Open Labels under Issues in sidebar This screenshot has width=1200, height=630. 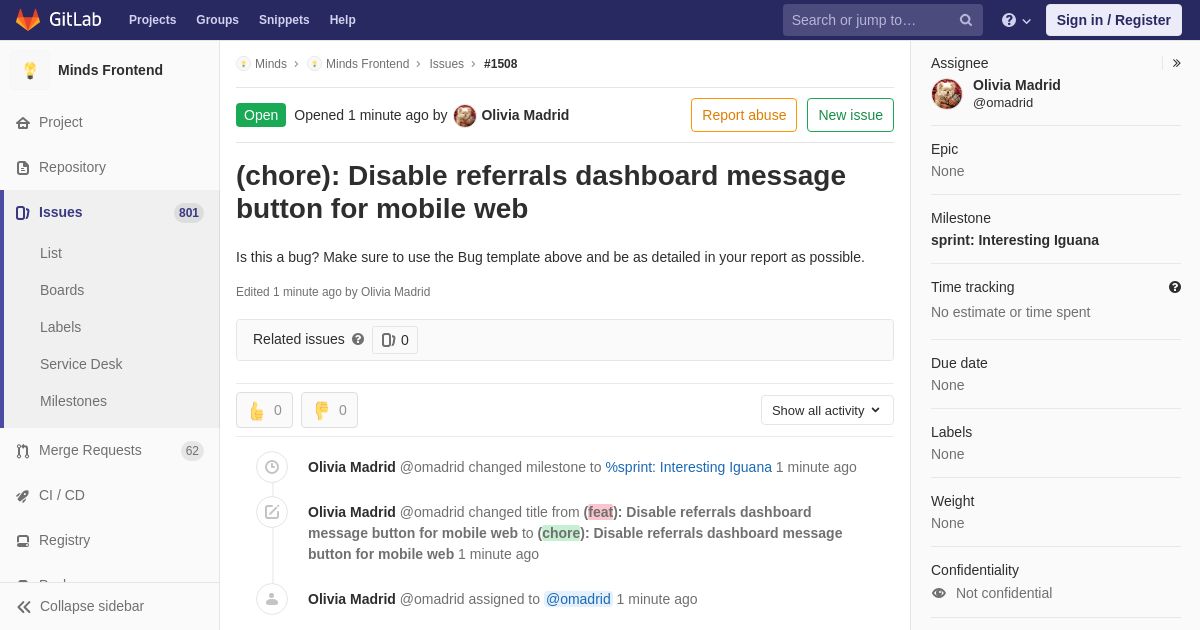click(x=60, y=327)
